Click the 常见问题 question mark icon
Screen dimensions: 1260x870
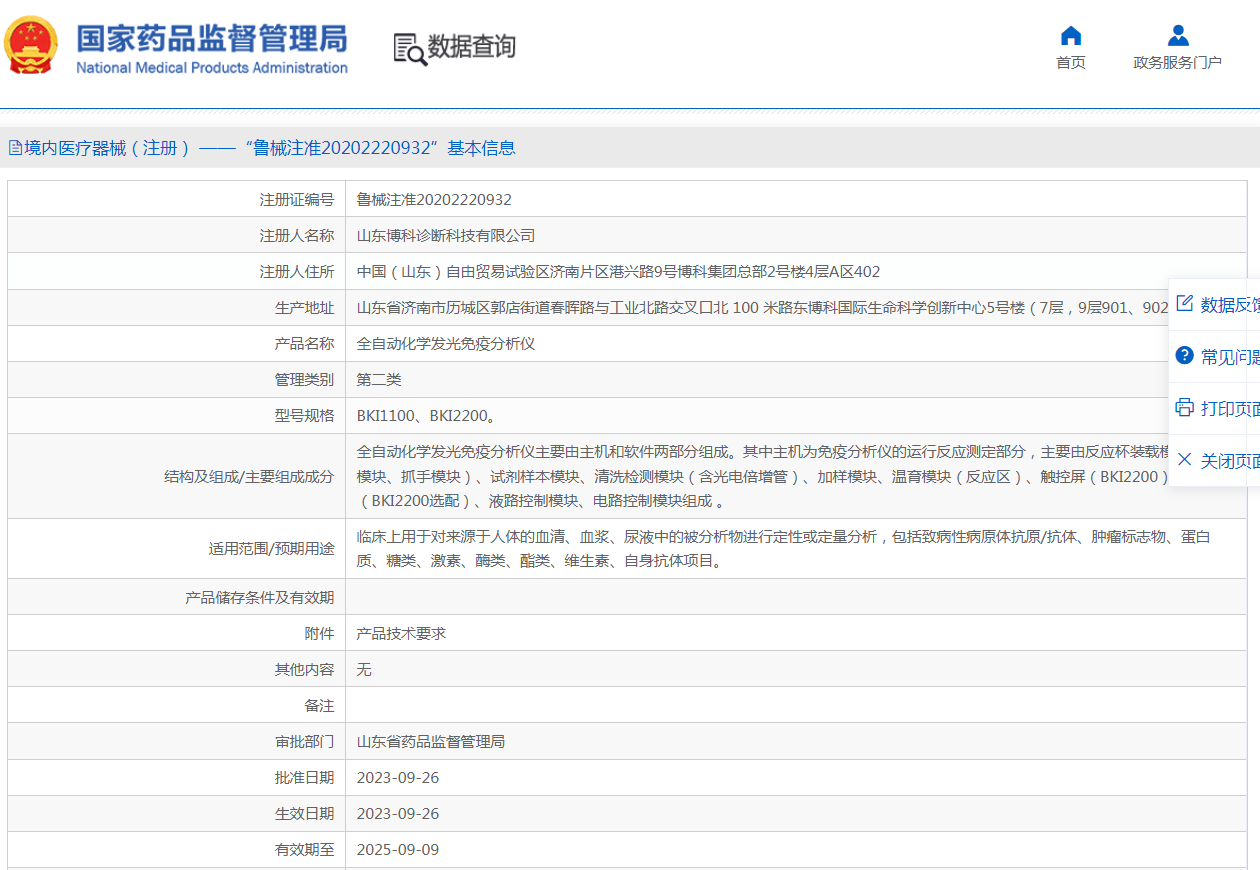tap(1185, 356)
